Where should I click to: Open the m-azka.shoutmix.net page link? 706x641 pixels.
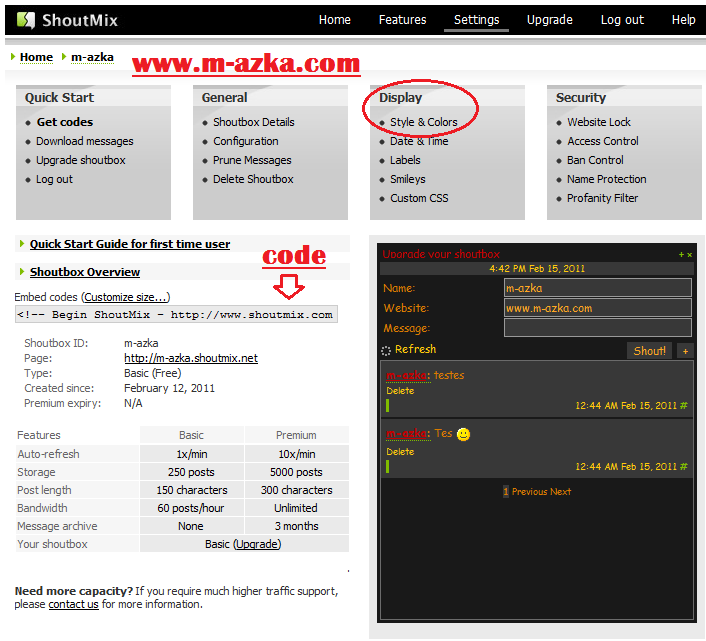tap(191, 358)
